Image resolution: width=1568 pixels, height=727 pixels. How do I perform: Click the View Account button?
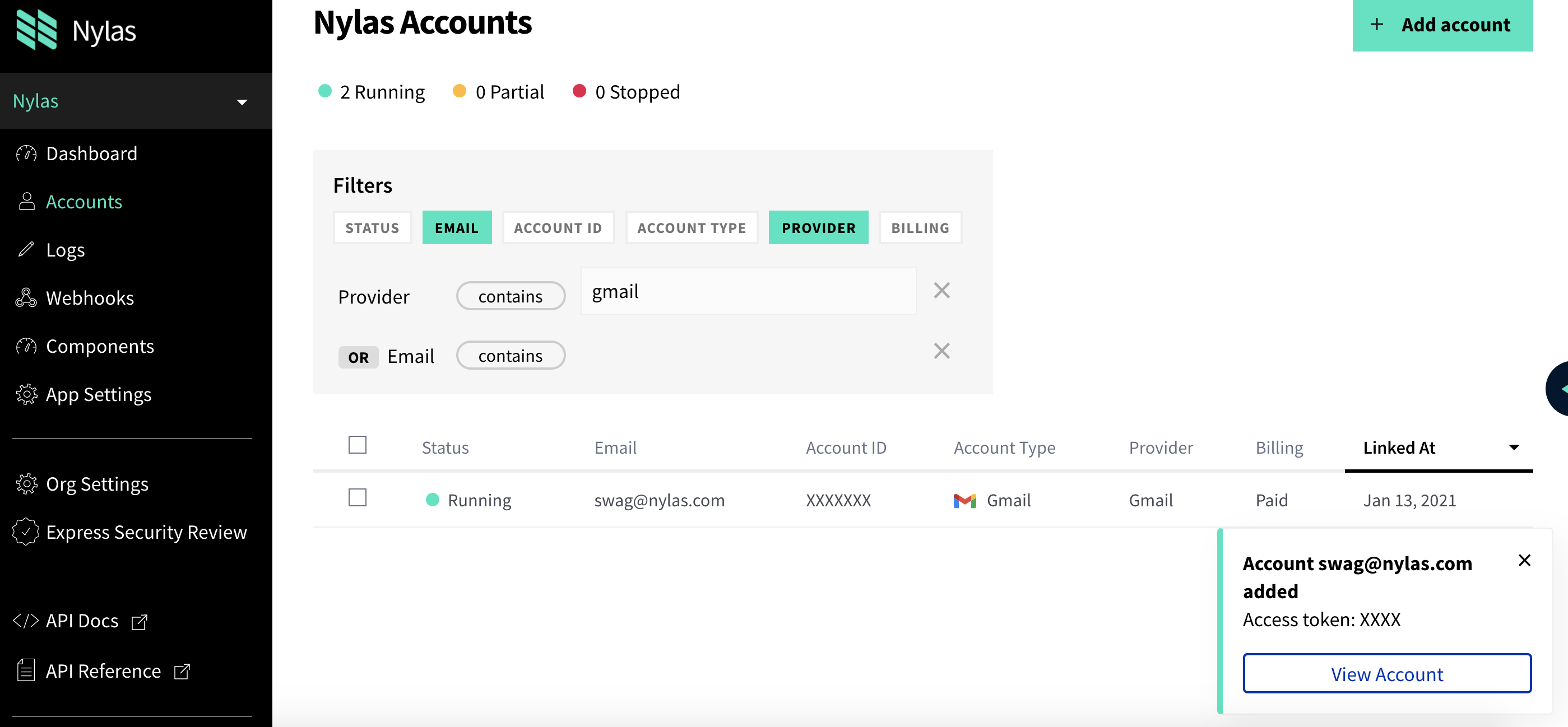pyautogui.click(x=1386, y=673)
